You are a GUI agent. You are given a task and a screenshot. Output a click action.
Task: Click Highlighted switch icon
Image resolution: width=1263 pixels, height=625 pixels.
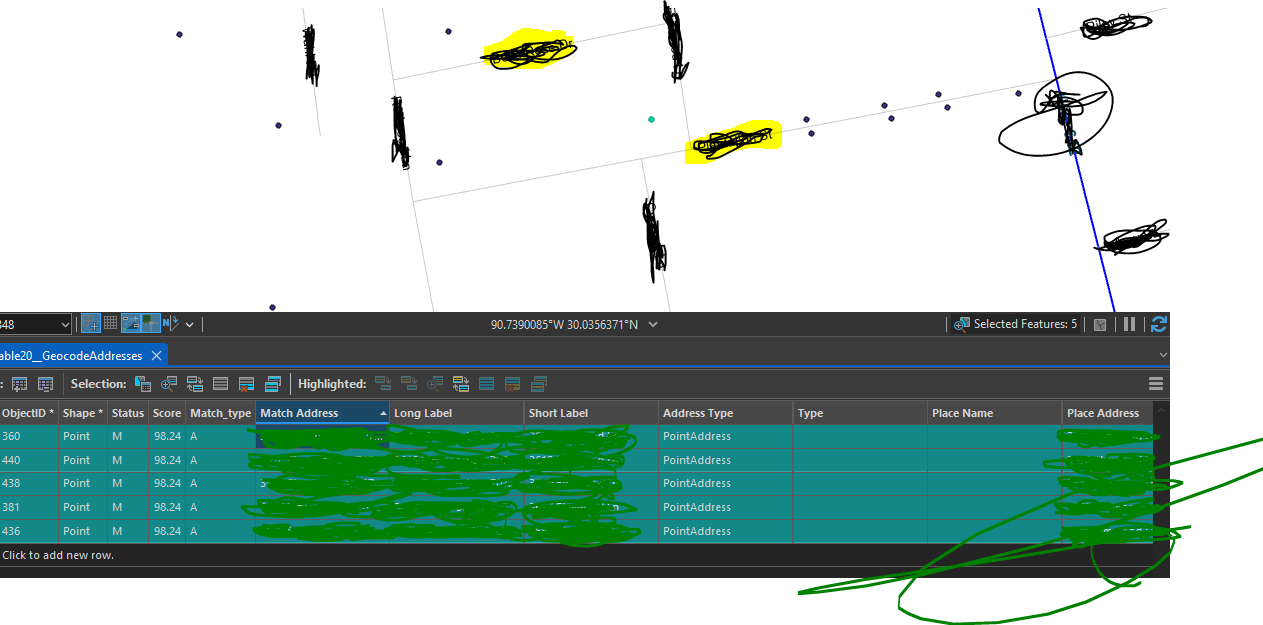click(460, 384)
